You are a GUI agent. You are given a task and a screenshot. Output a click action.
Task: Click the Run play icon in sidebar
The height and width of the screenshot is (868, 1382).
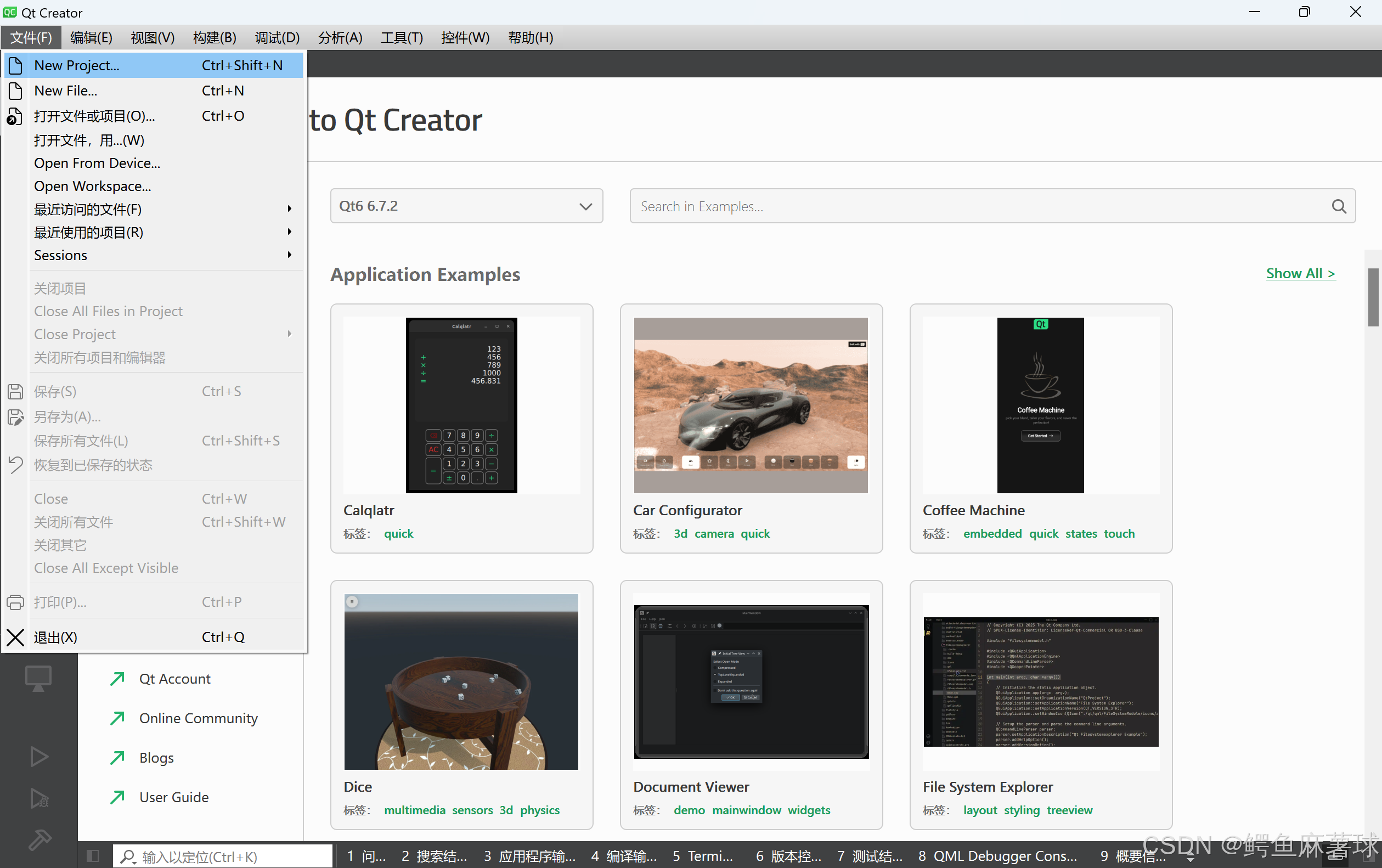38,757
